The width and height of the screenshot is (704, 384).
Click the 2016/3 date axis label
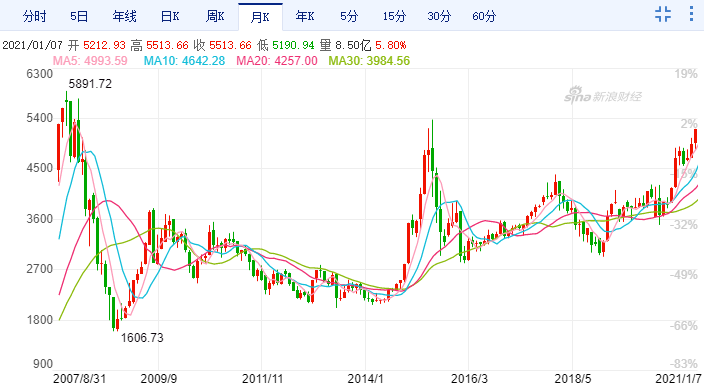(x=469, y=379)
